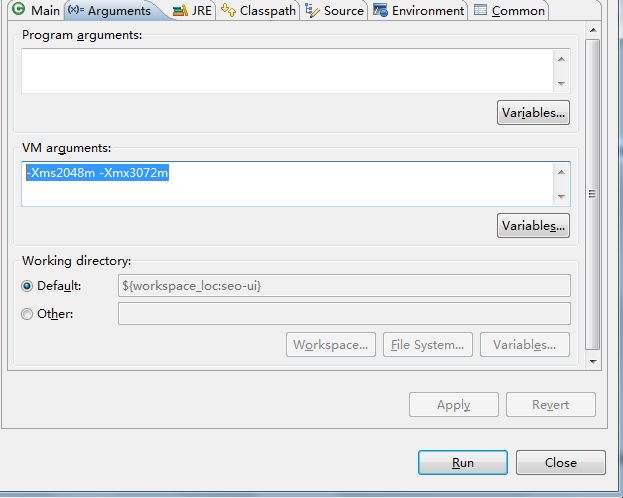Click the working directory Variables... button
The image size is (623, 498).
[x=524, y=345]
